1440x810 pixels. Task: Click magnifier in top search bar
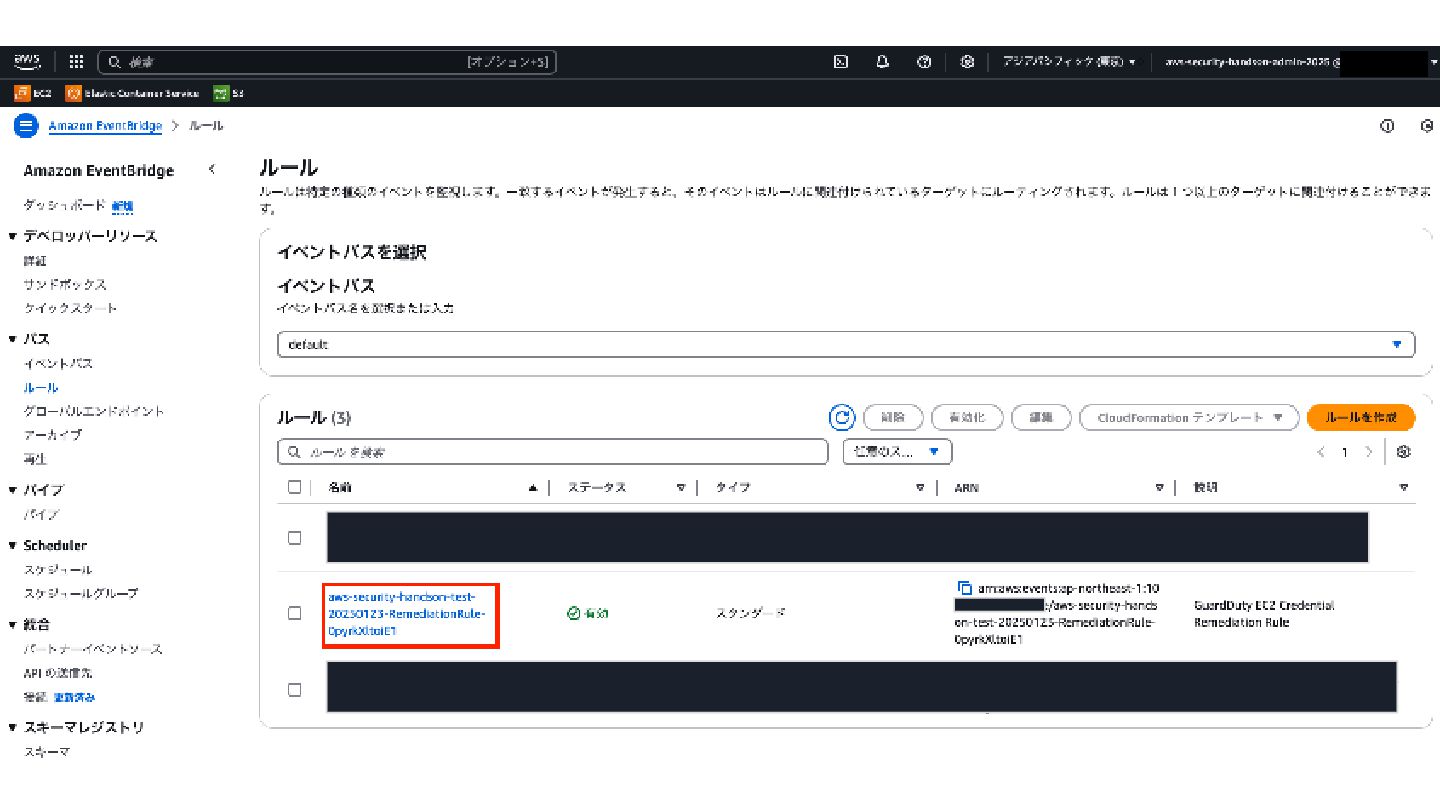[115, 62]
